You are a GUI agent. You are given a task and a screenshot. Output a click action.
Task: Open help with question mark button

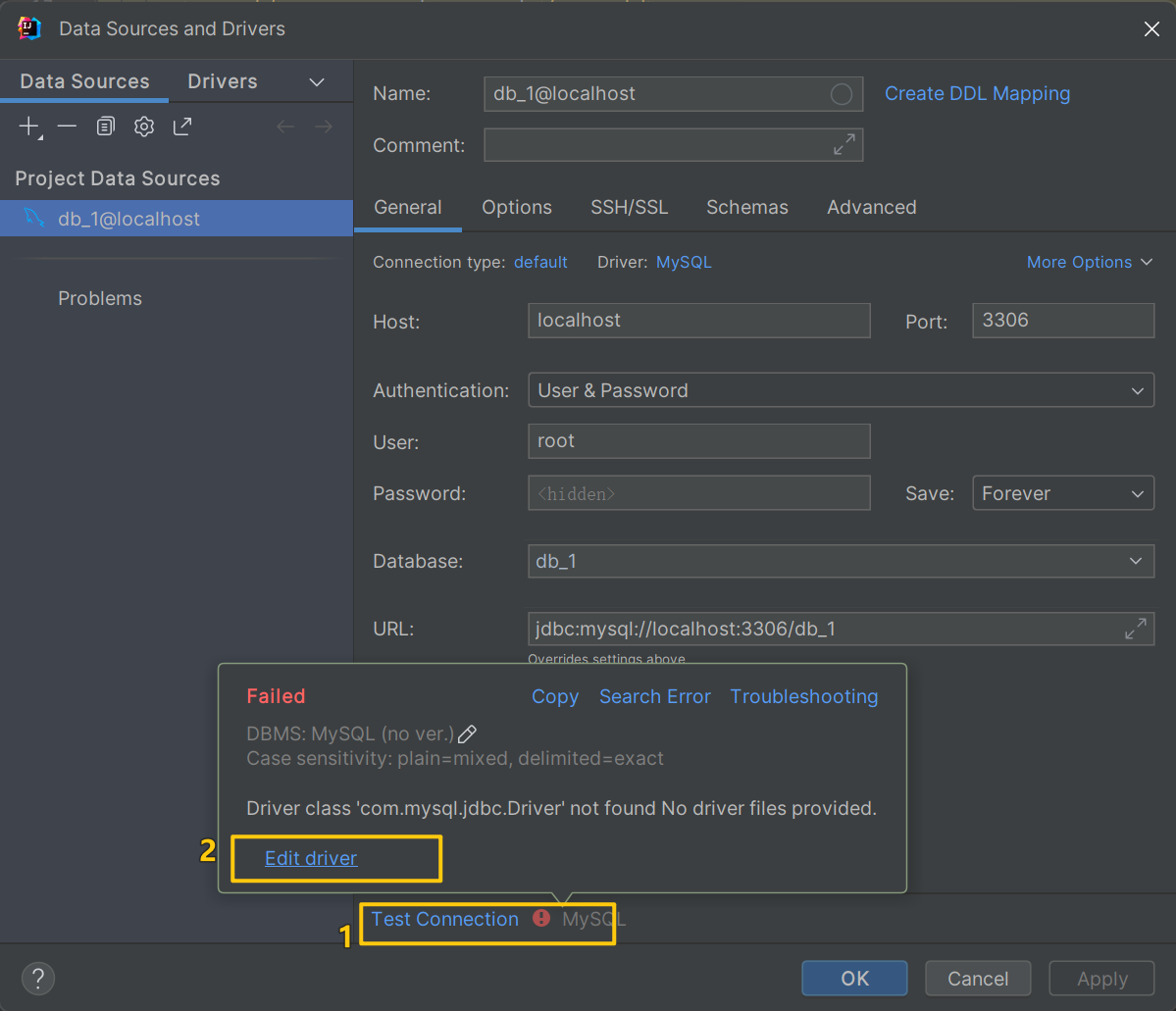click(38, 978)
